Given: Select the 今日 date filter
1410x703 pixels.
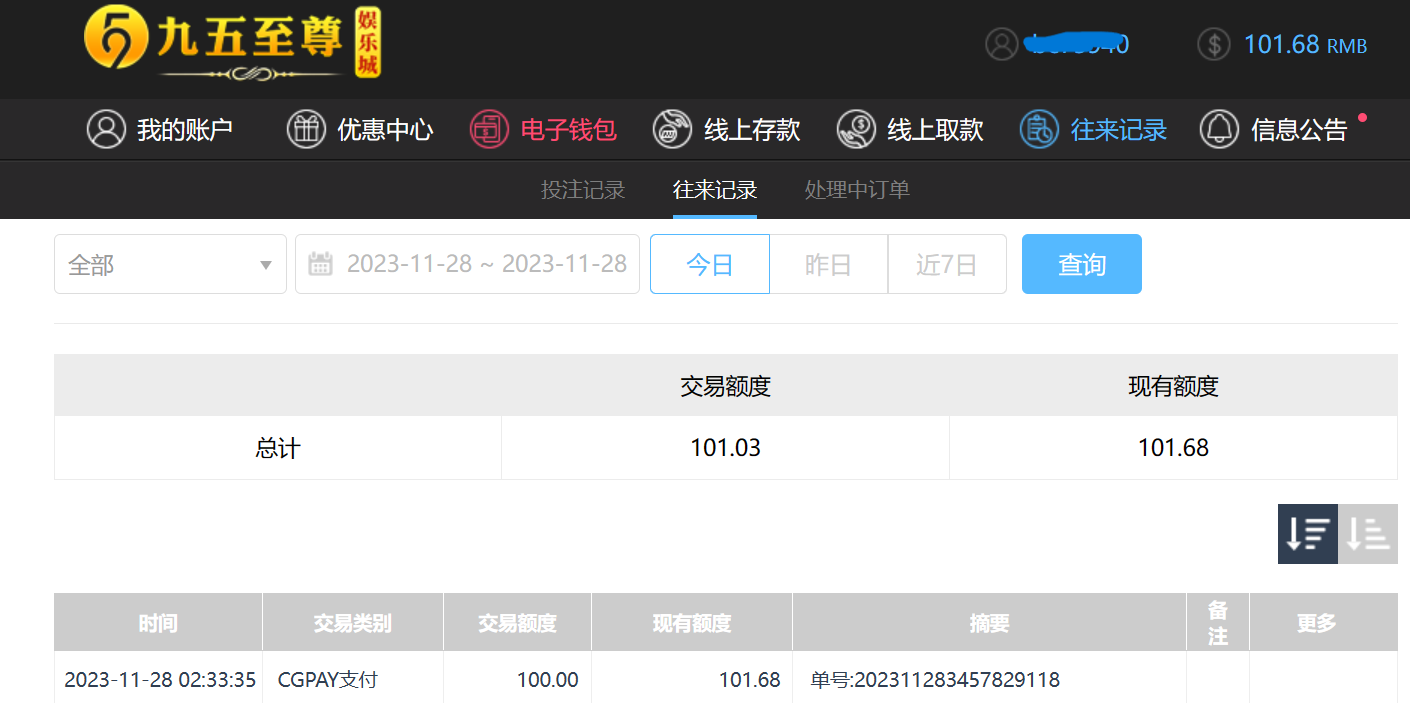Looking at the screenshot, I should tap(710, 264).
